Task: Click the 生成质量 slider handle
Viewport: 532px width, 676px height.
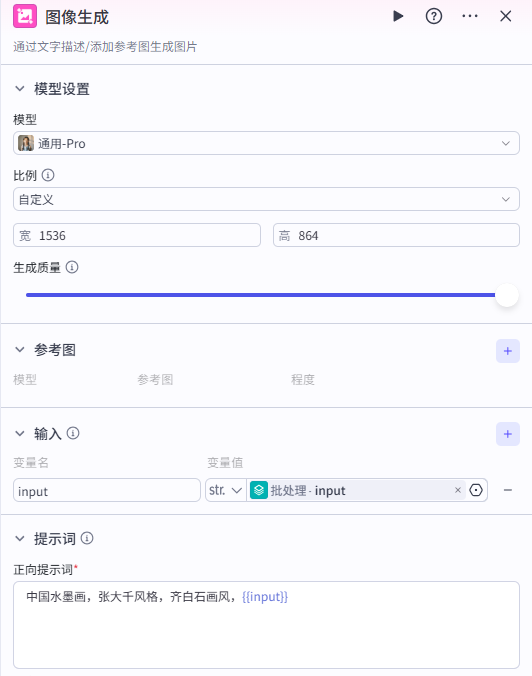Action: (507, 295)
